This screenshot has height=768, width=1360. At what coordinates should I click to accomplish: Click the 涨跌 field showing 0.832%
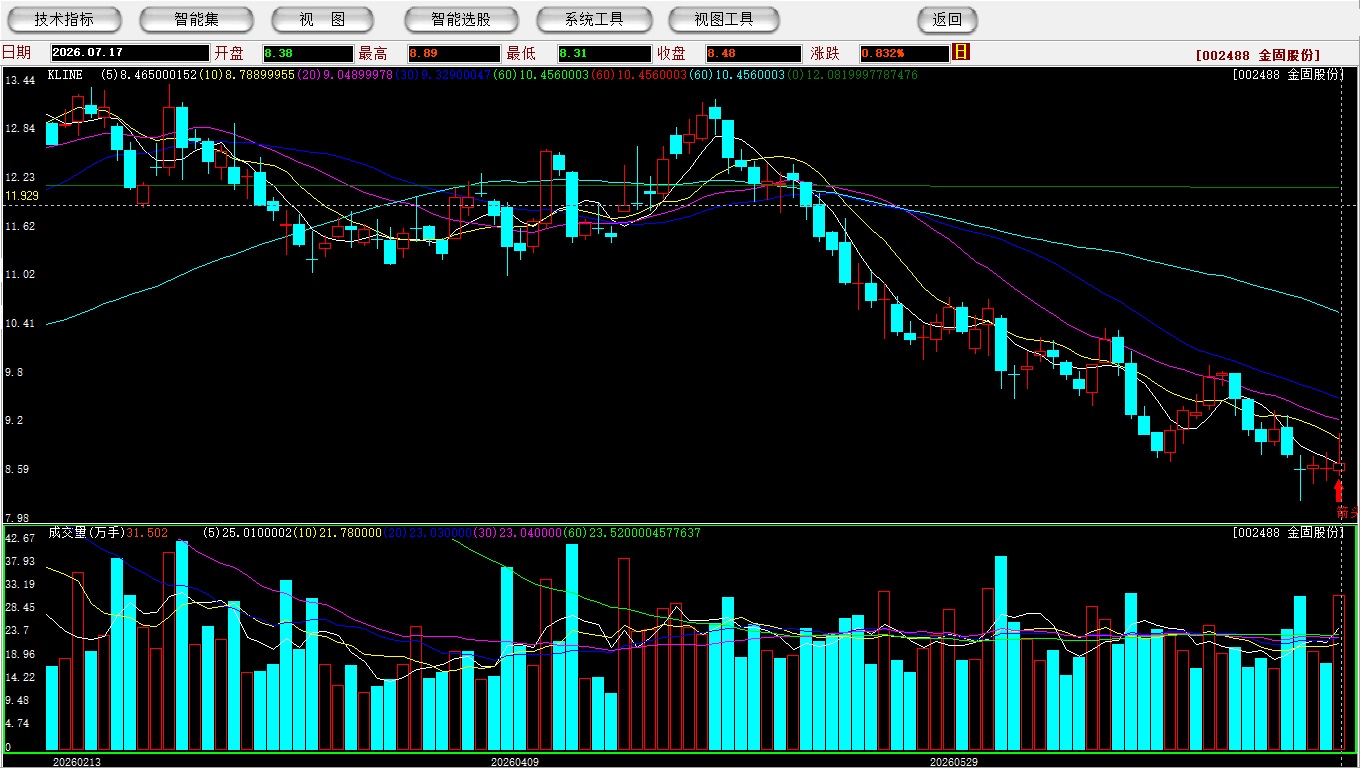[x=904, y=53]
